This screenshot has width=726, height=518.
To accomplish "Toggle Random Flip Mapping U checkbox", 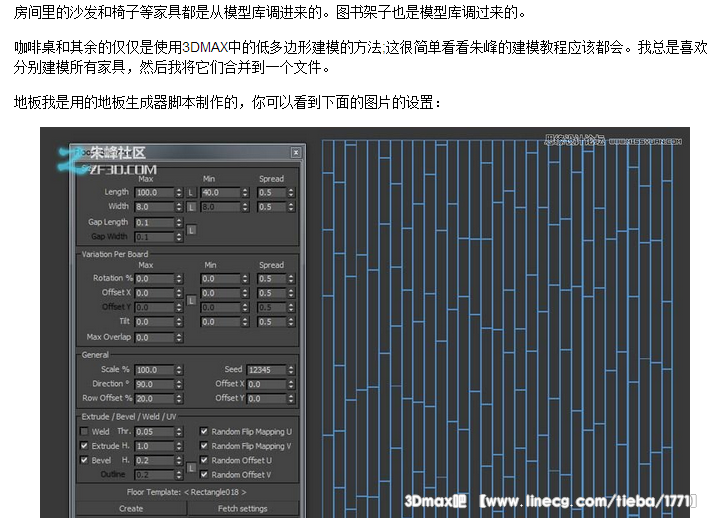I will [204, 431].
